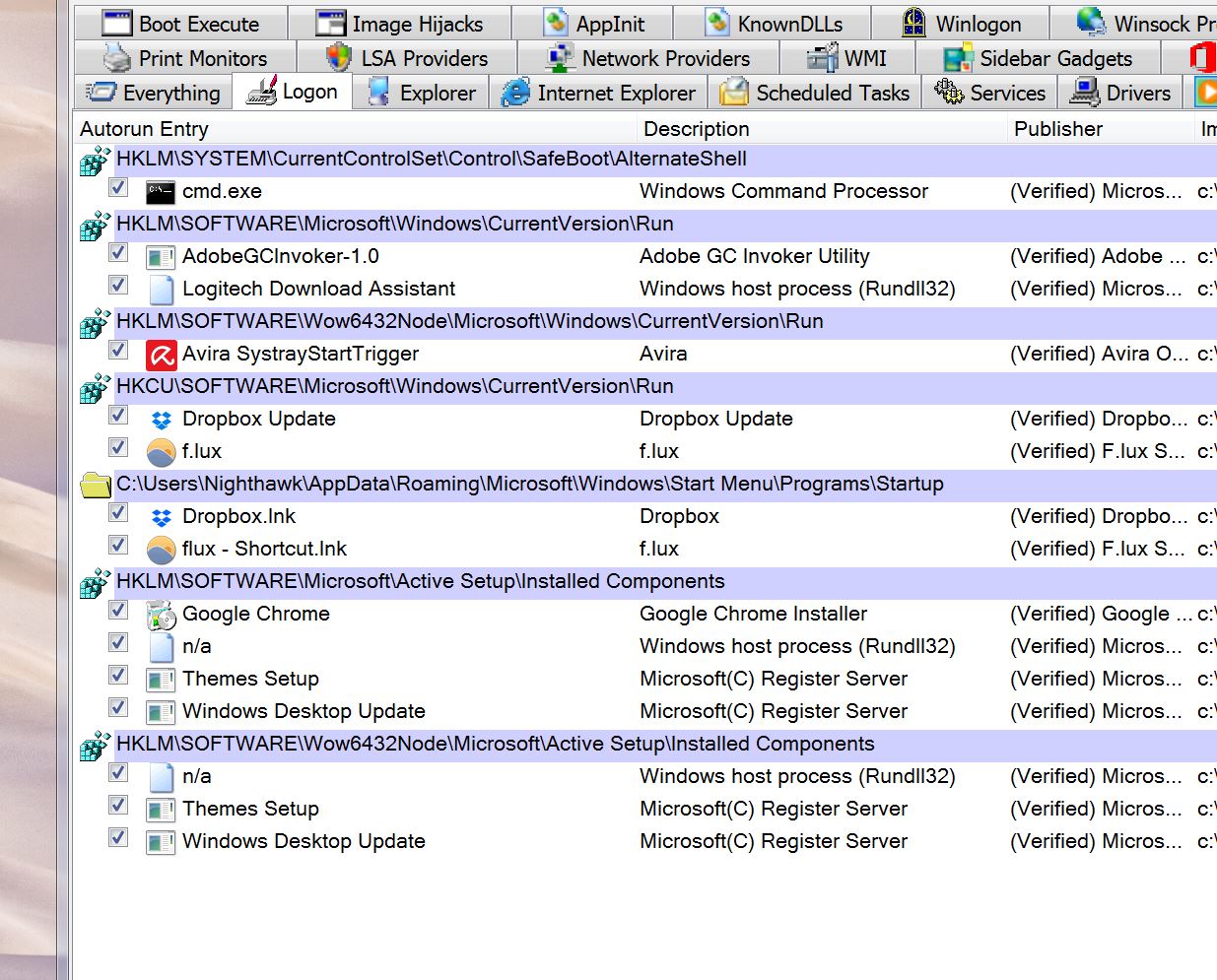The height and width of the screenshot is (980, 1217).
Task: Disable AdobeGCInvoker-1.0 checkbox
Action: [118, 252]
